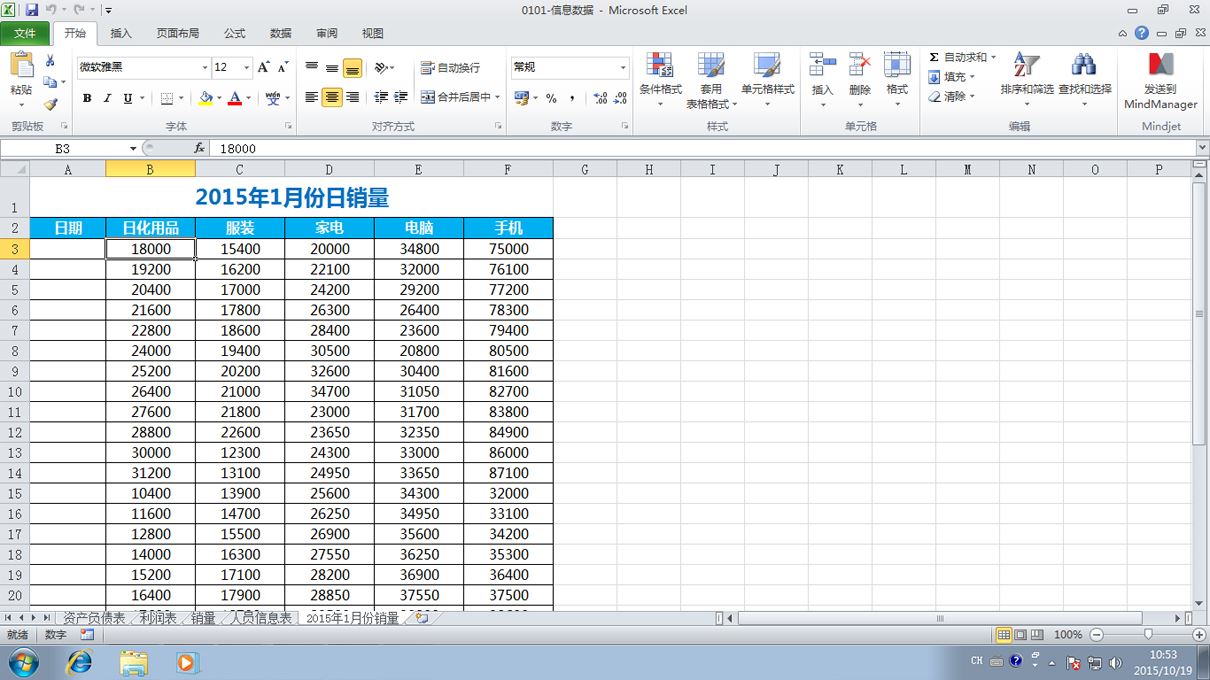Open the Windows Start button
Image resolution: width=1210 pixels, height=680 pixels.
(23, 662)
